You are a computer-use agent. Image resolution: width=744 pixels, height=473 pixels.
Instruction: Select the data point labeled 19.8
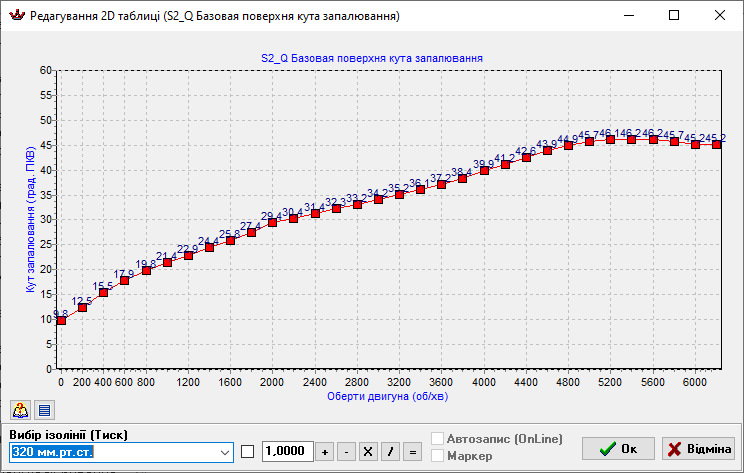pos(146,270)
